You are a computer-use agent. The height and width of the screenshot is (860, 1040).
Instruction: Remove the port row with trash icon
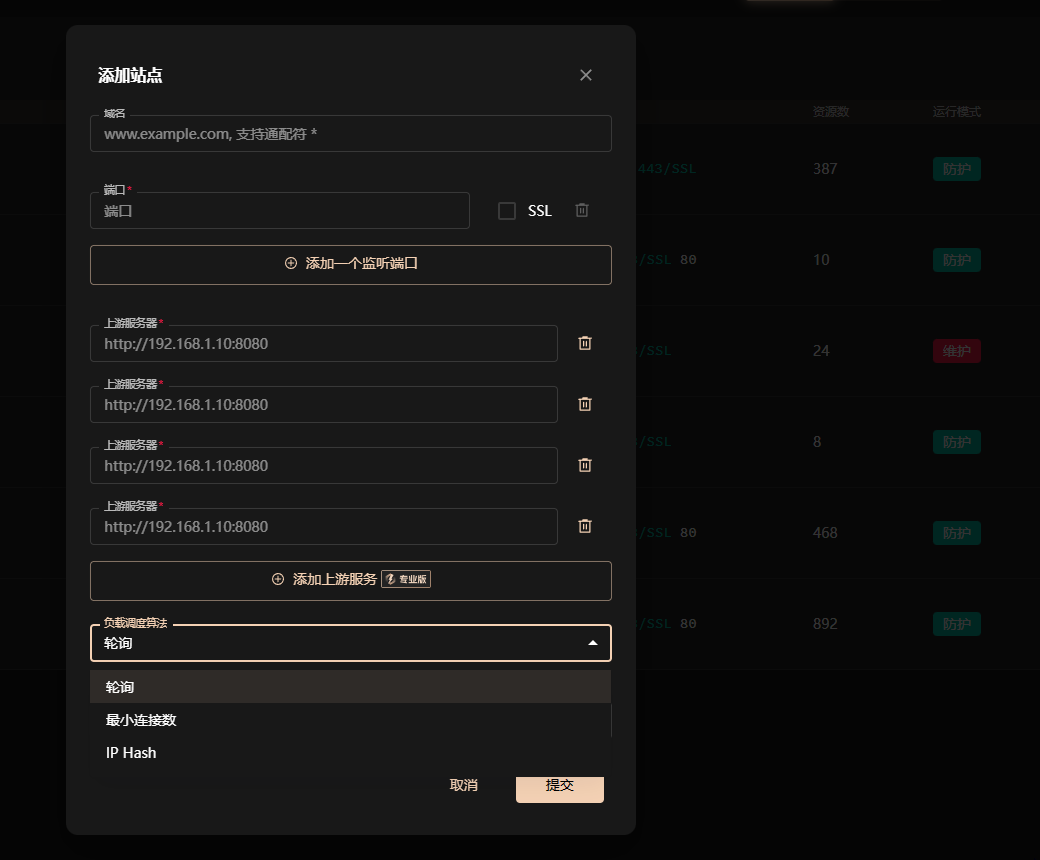582,210
